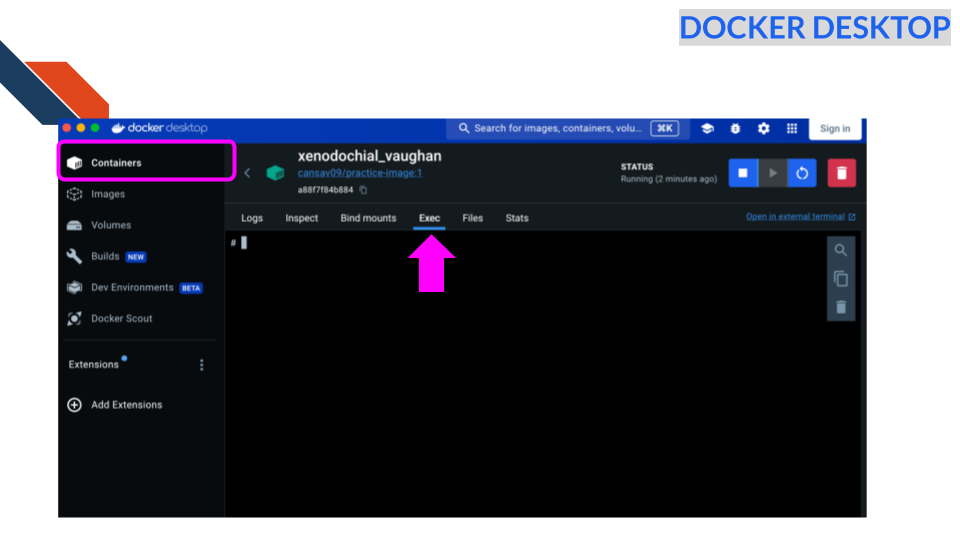This screenshot has height=540, width=960.
Task: Clear the terminal with trash icon
Action: click(841, 307)
